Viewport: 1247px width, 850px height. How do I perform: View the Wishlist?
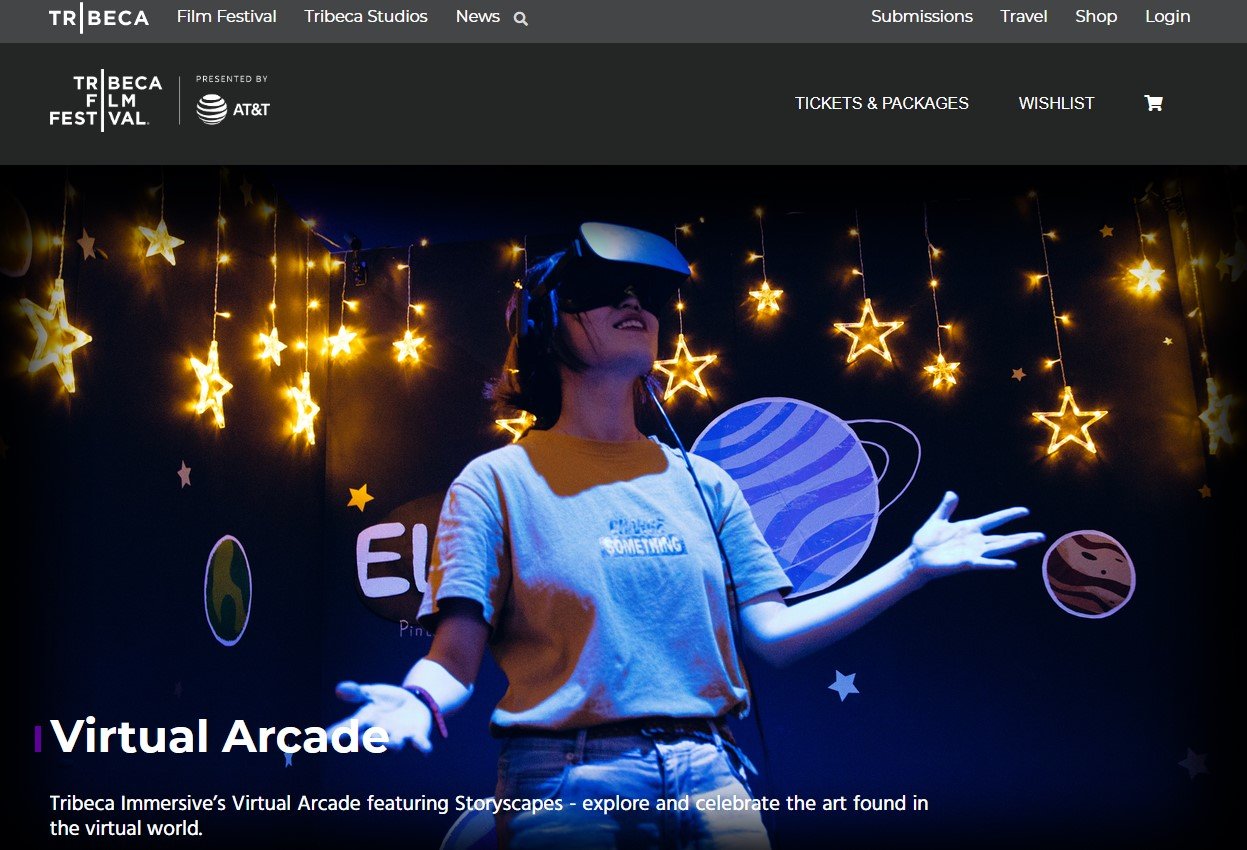[x=1056, y=103]
